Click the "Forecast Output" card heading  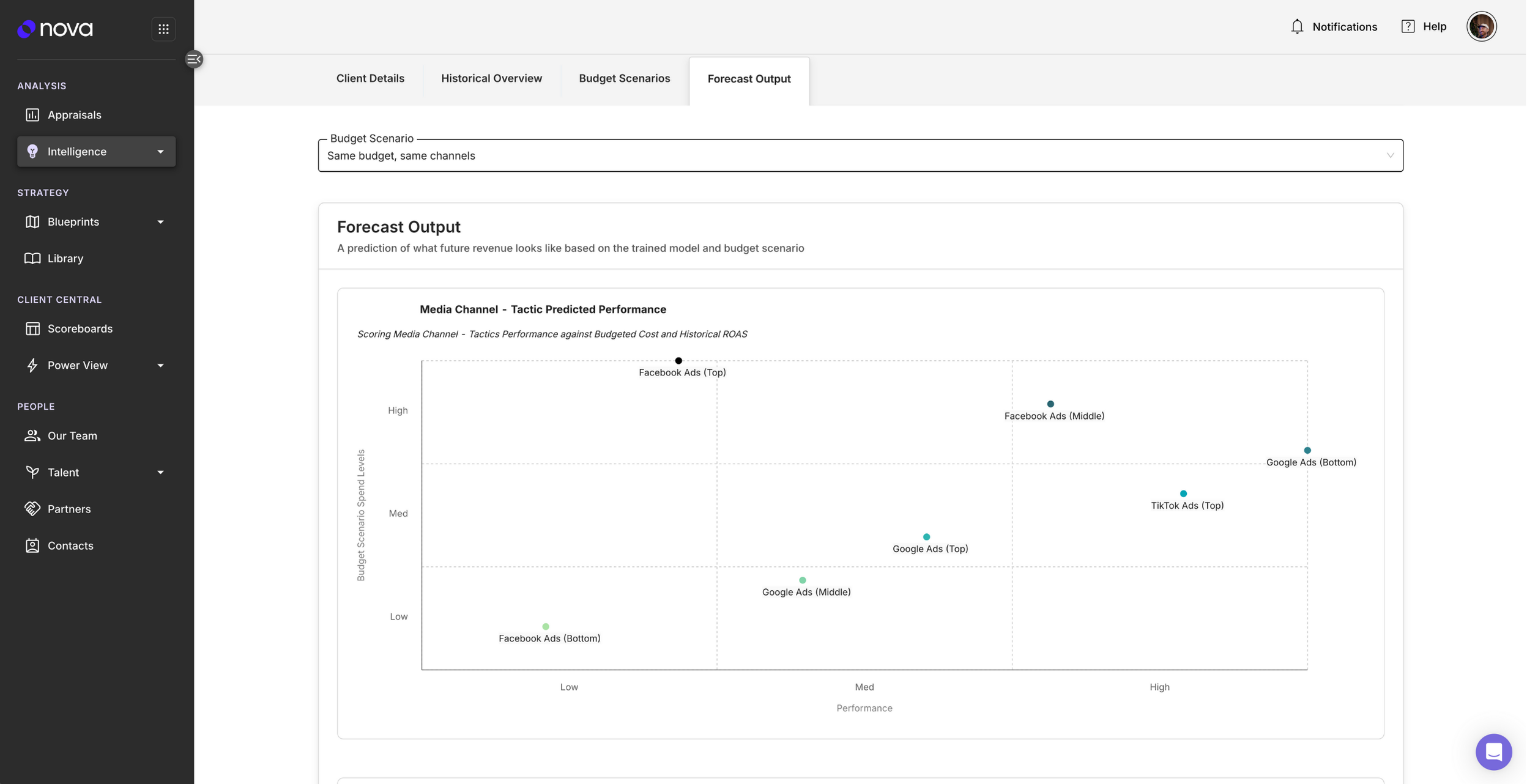pyautogui.click(x=398, y=227)
